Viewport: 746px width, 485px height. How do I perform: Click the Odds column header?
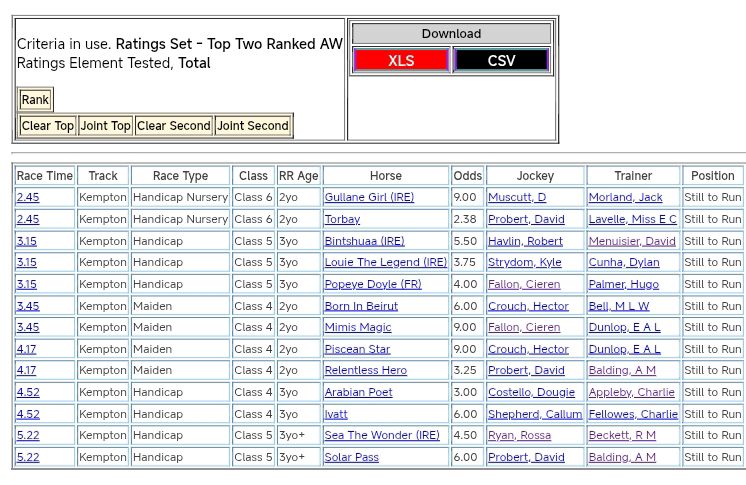tap(467, 176)
